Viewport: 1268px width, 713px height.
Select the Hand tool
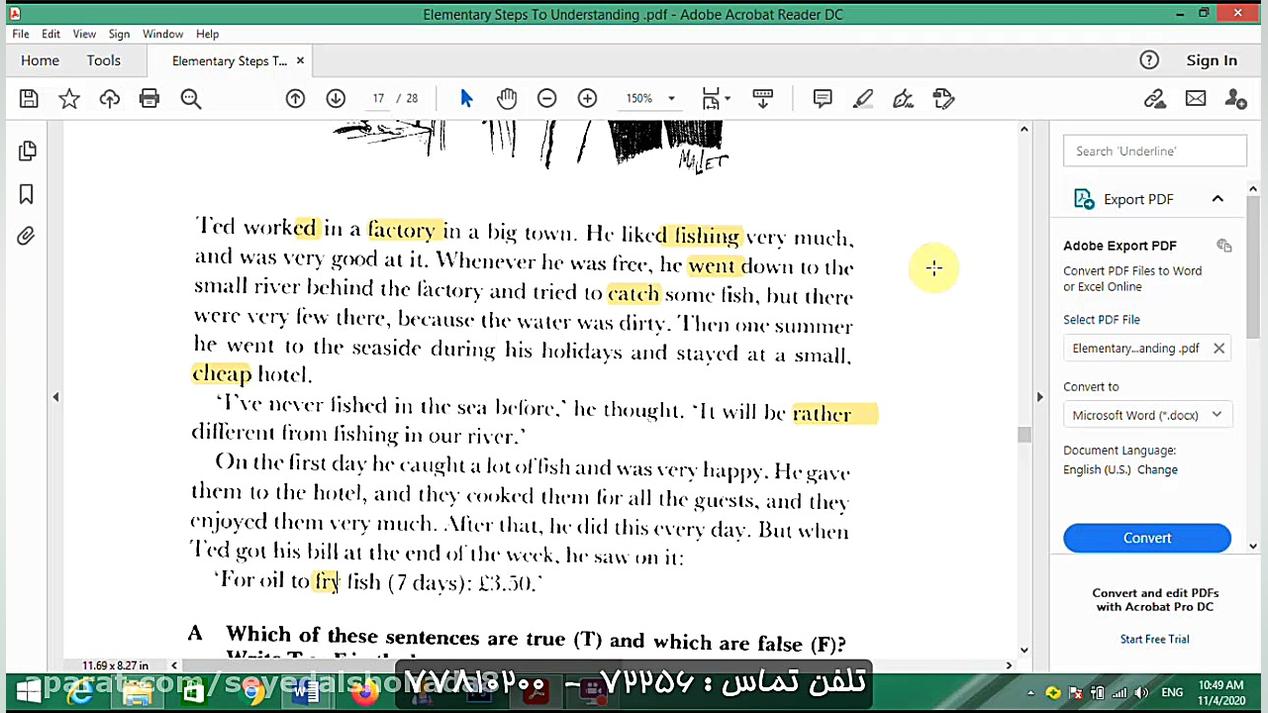[507, 98]
